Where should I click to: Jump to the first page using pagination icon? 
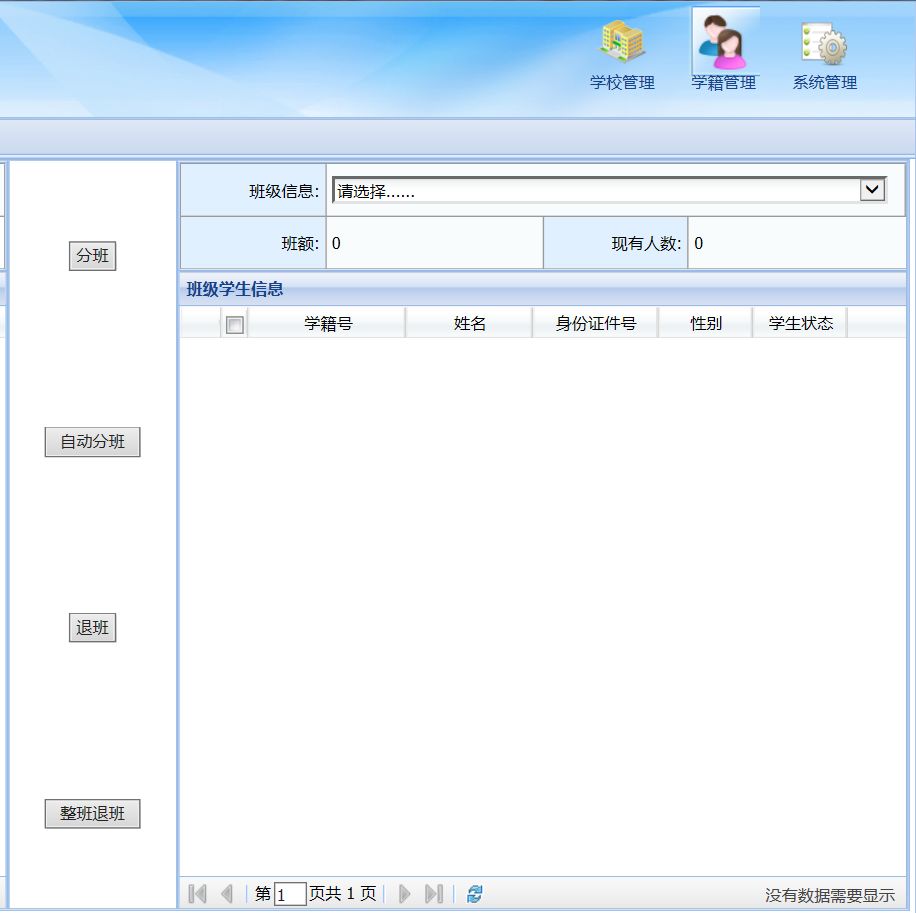(x=197, y=893)
